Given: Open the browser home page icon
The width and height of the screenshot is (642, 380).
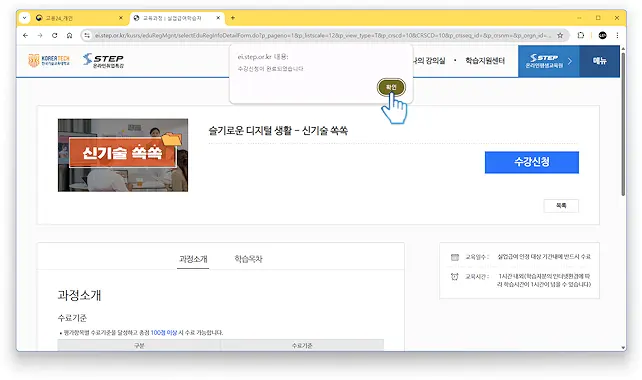Looking at the screenshot, I should (69, 36).
